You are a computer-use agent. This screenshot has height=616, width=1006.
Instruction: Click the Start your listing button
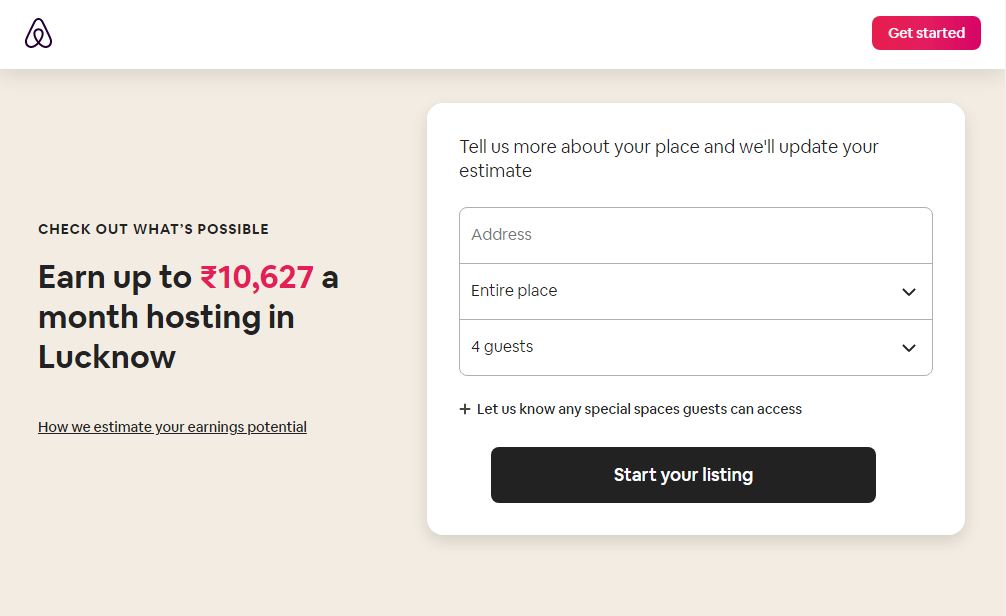pyautogui.click(x=683, y=475)
